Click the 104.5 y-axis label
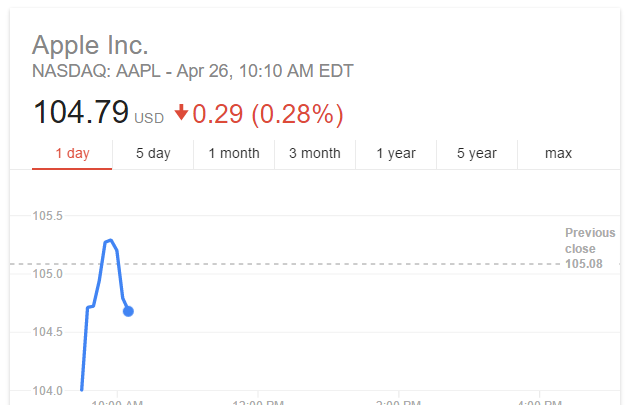This screenshot has height=405, width=628. [48, 332]
